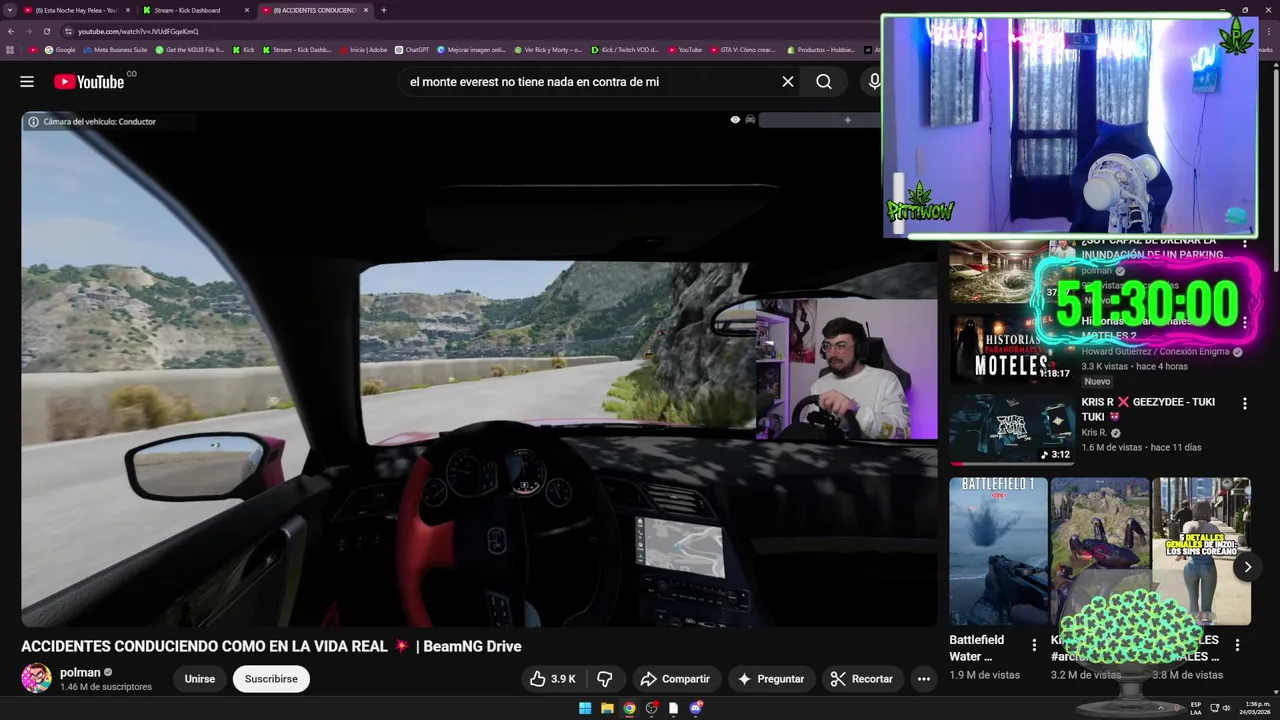
Task: Open Discord from the taskbar
Action: (x=696, y=708)
